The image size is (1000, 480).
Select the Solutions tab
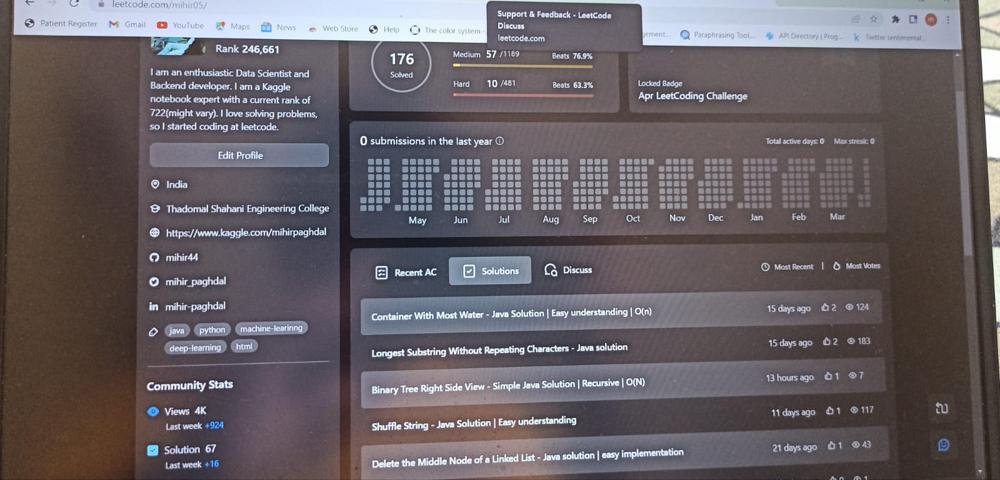coord(490,271)
